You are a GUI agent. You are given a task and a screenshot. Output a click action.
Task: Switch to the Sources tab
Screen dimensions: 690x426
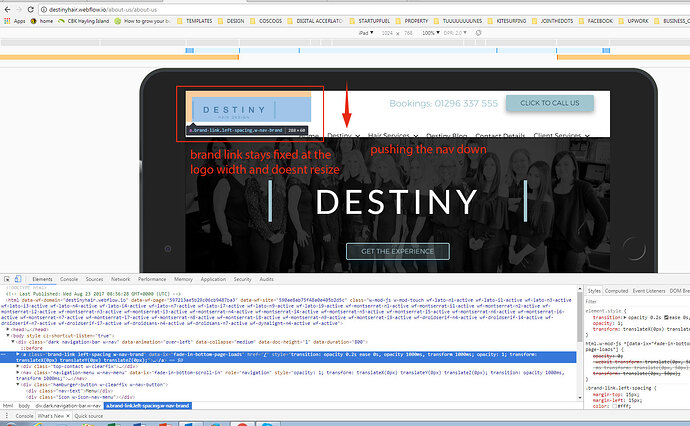pyautogui.click(x=95, y=279)
